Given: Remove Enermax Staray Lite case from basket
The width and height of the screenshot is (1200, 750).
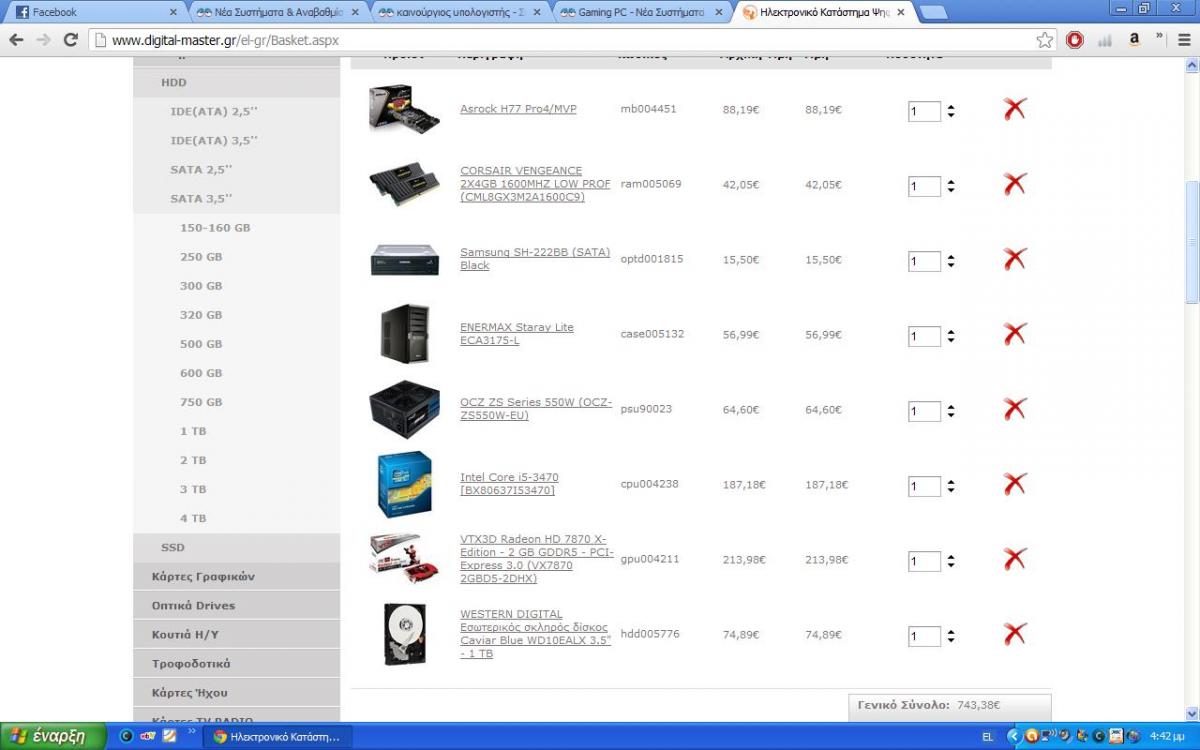Looking at the screenshot, I should point(1015,334).
